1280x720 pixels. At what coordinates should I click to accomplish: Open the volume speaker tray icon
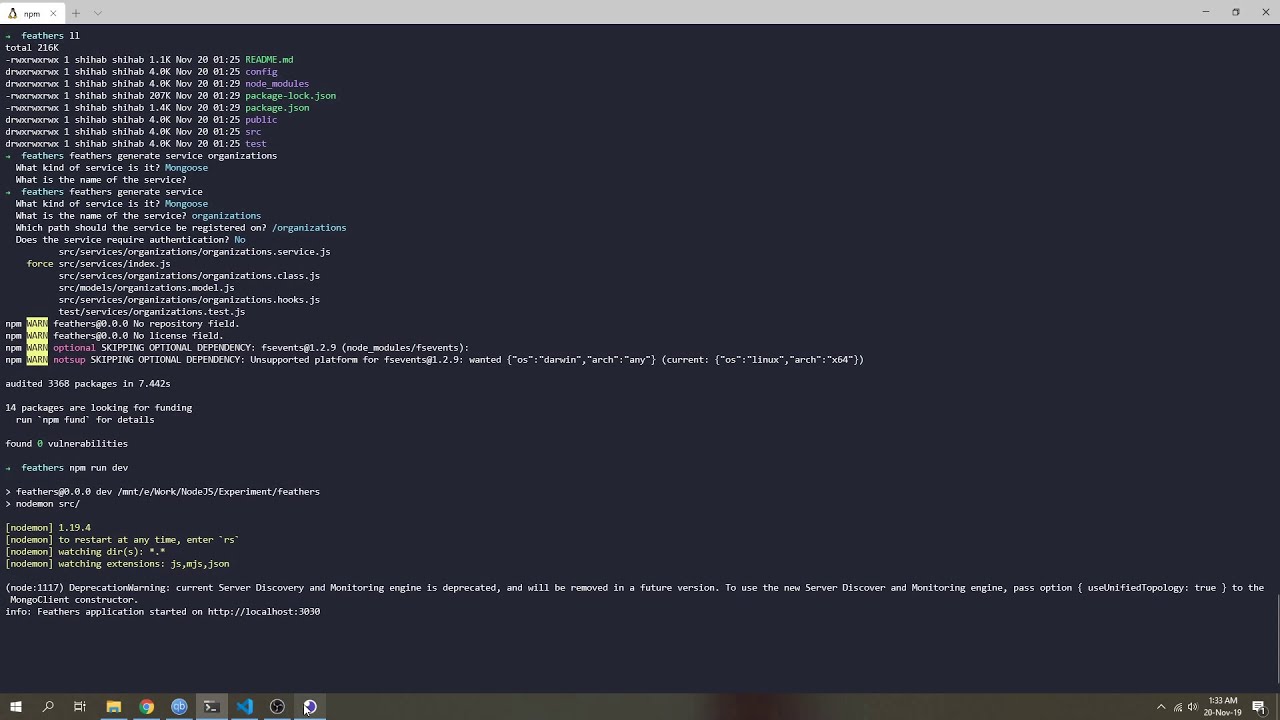pos(1193,707)
